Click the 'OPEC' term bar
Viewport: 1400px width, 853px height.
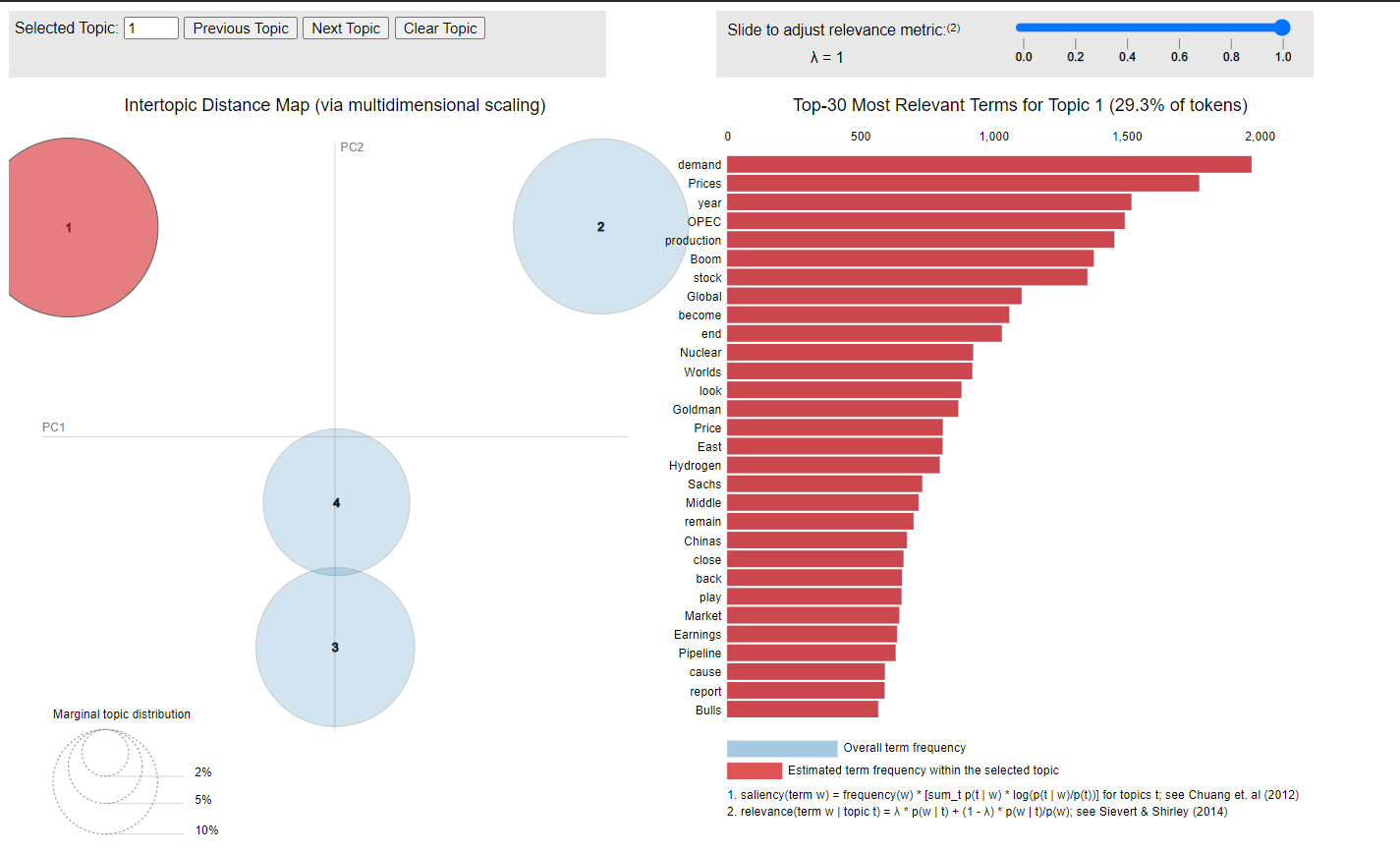click(925, 221)
